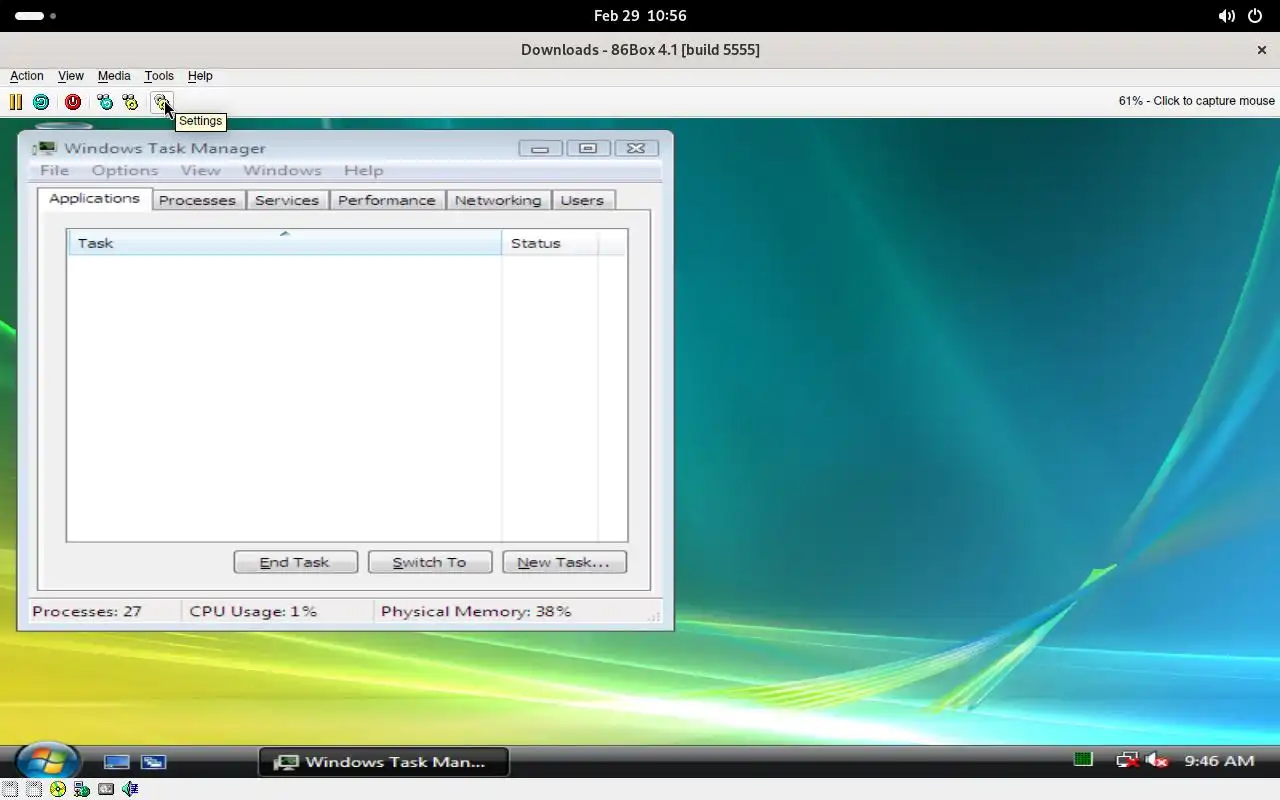The image size is (1280, 800).
Task: Switch to the Performance tab
Action: (387, 200)
